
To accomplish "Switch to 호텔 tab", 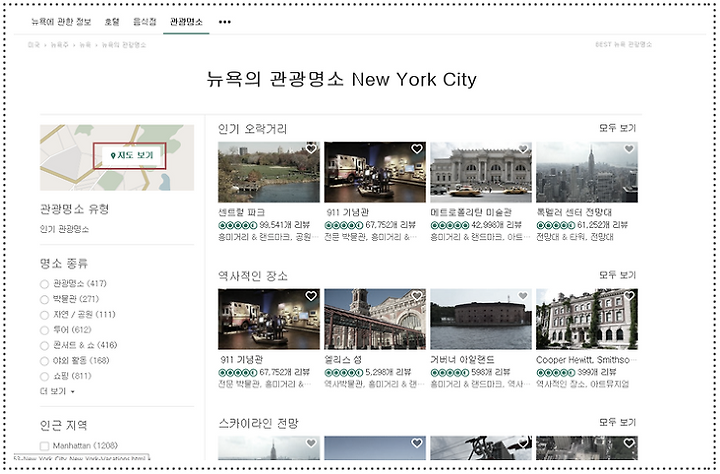I will (112, 22).
